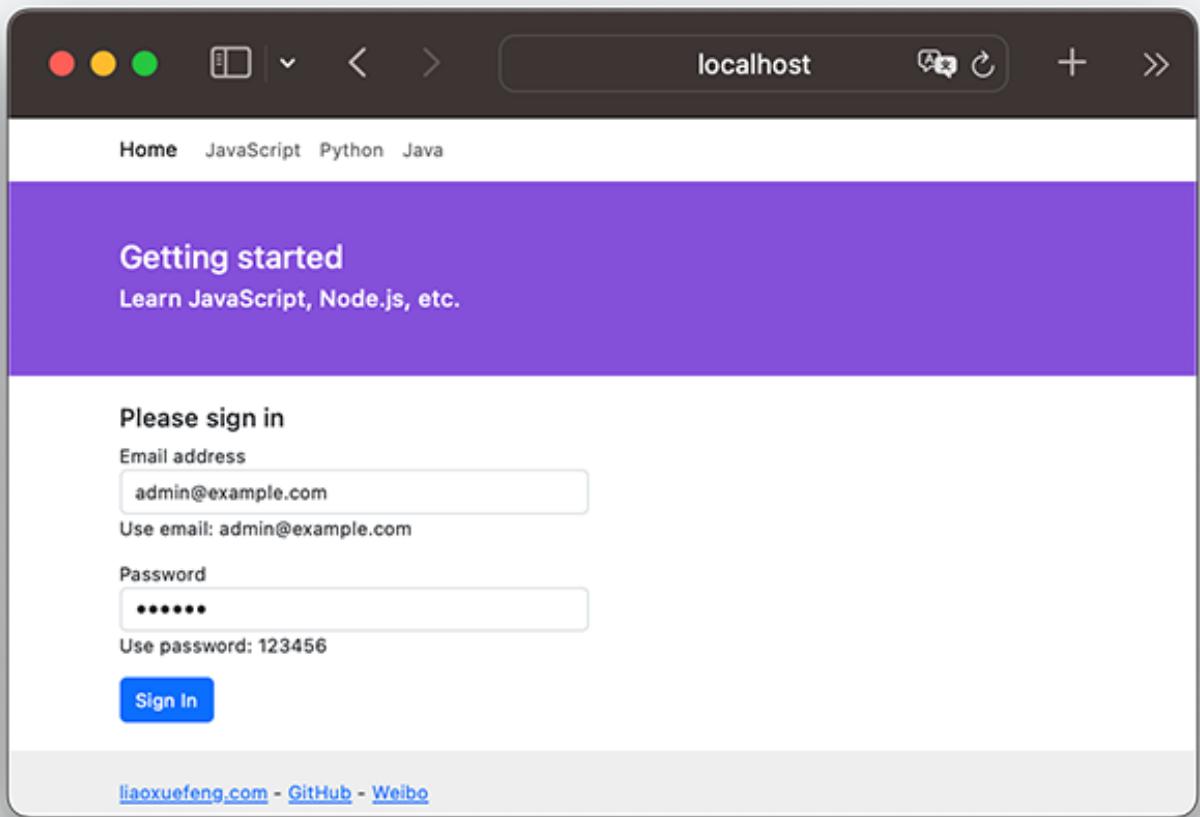Click the green fullscreen window button

pos(145,64)
